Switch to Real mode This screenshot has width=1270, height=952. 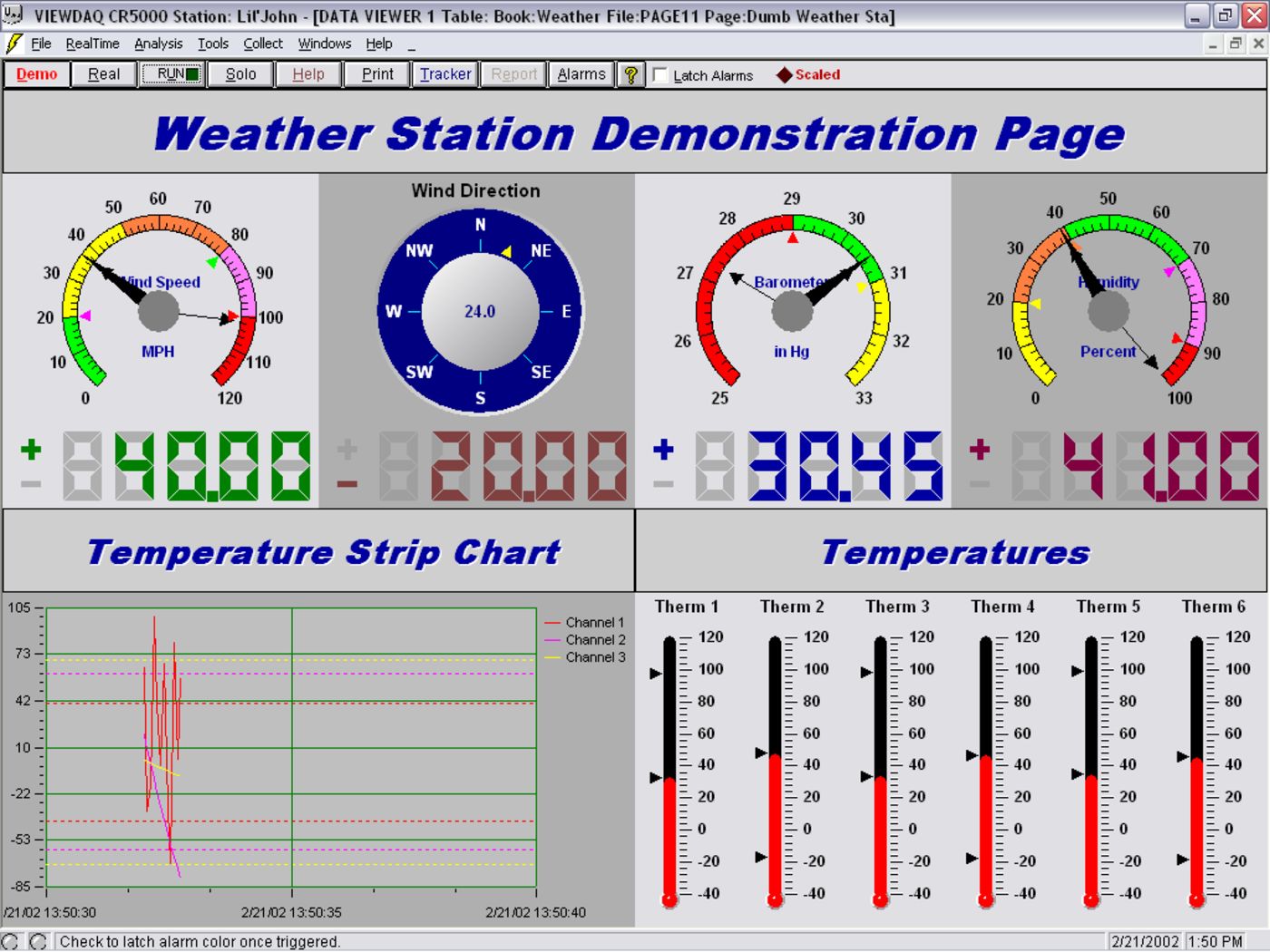[103, 74]
